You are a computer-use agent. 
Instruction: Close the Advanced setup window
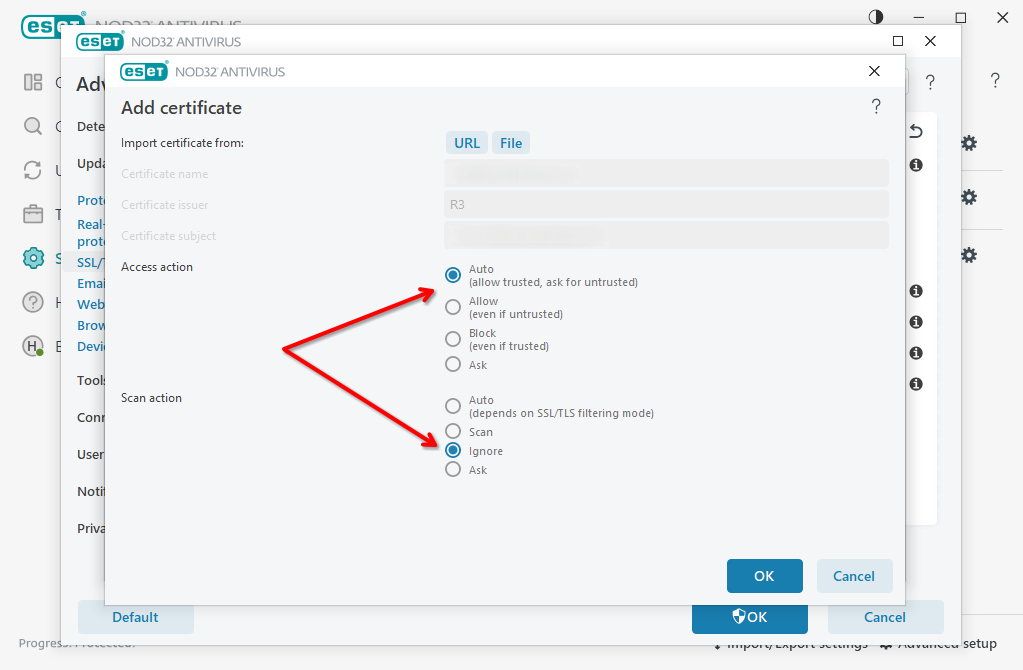coord(930,41)
